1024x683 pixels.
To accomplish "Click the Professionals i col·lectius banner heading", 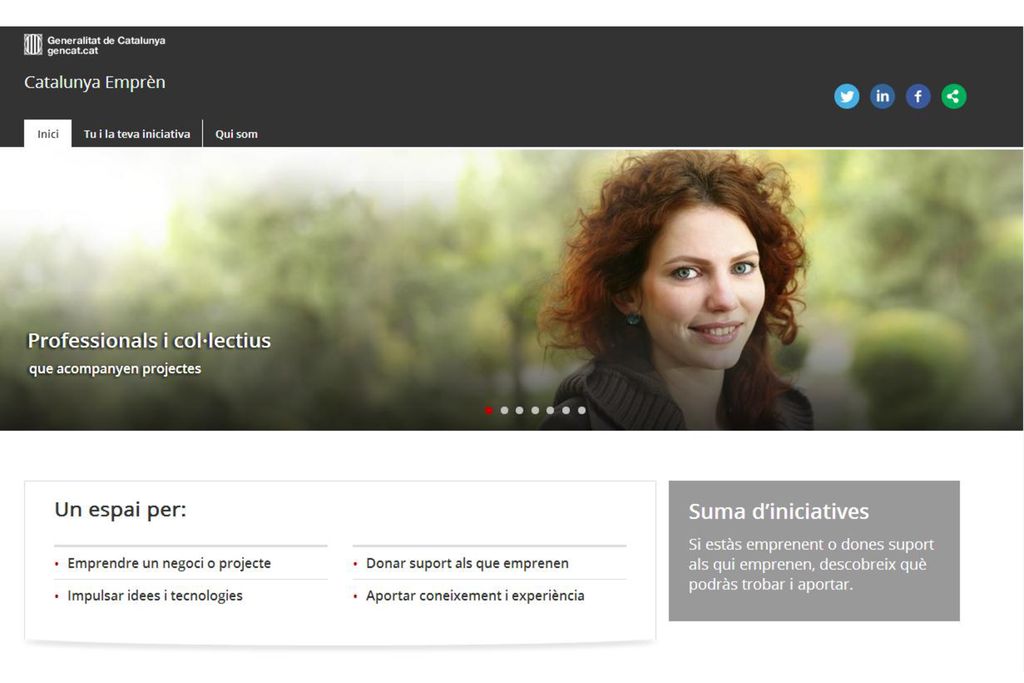I will [x=149, y=340].
